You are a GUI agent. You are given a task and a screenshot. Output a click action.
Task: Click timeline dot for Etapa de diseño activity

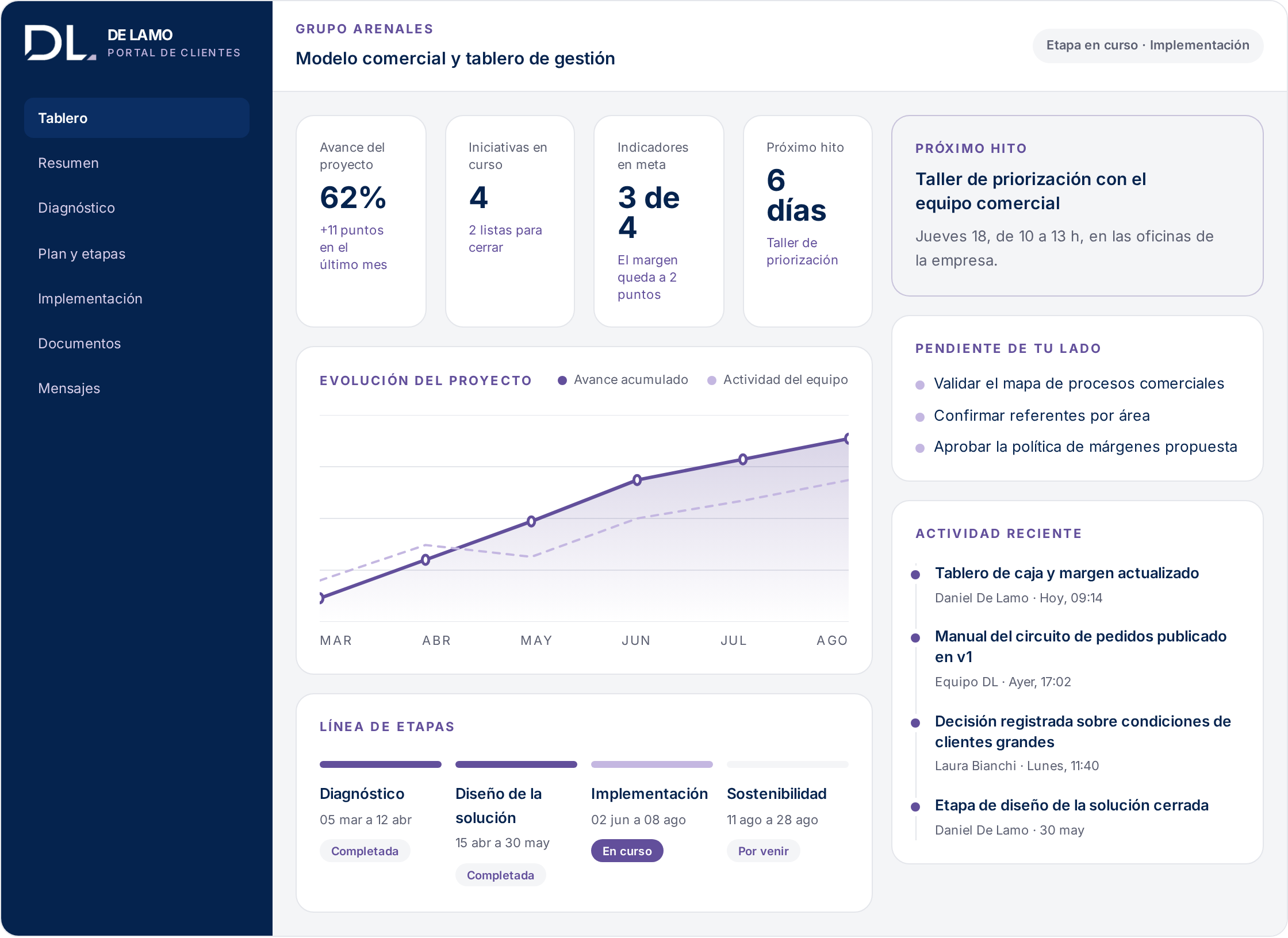(915, 807)
